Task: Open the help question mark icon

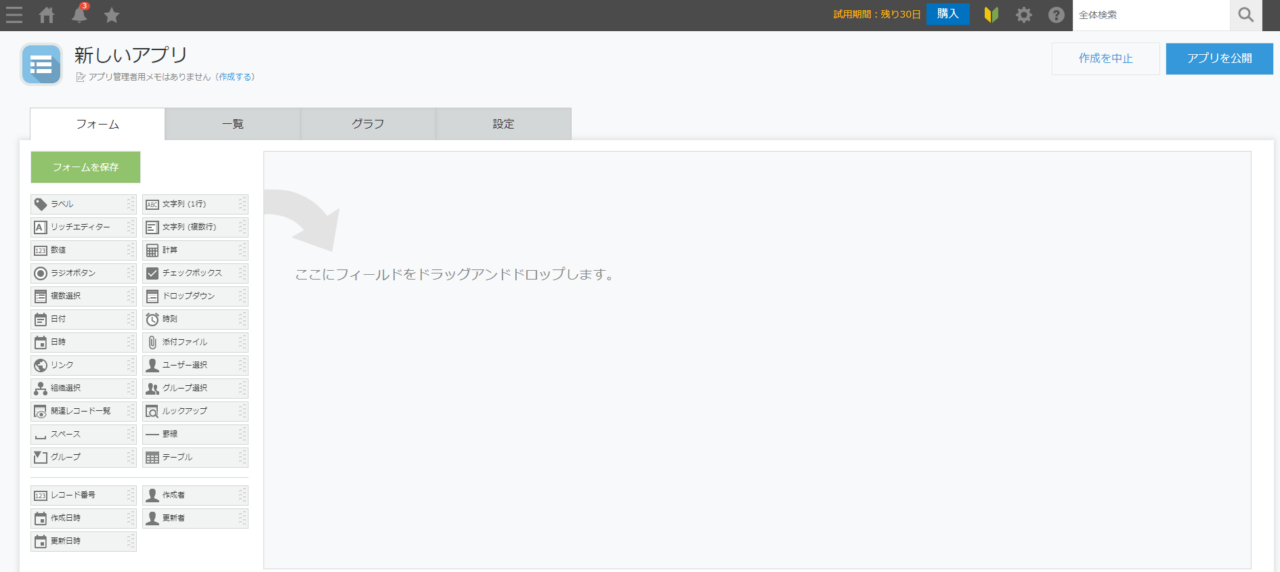Action: pos(1056,15)
